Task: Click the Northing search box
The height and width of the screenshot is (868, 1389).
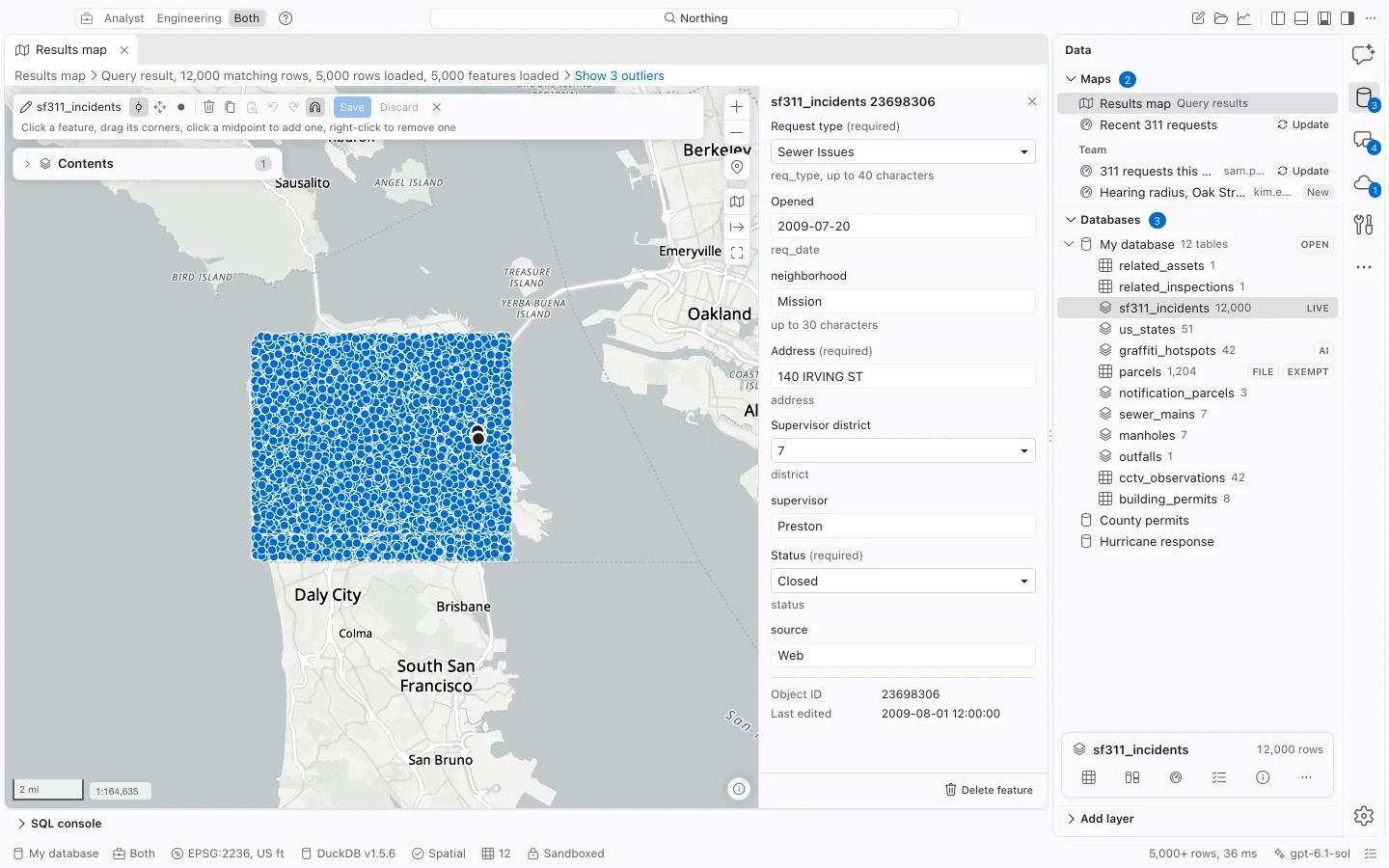Action: [x=694, y=18]
